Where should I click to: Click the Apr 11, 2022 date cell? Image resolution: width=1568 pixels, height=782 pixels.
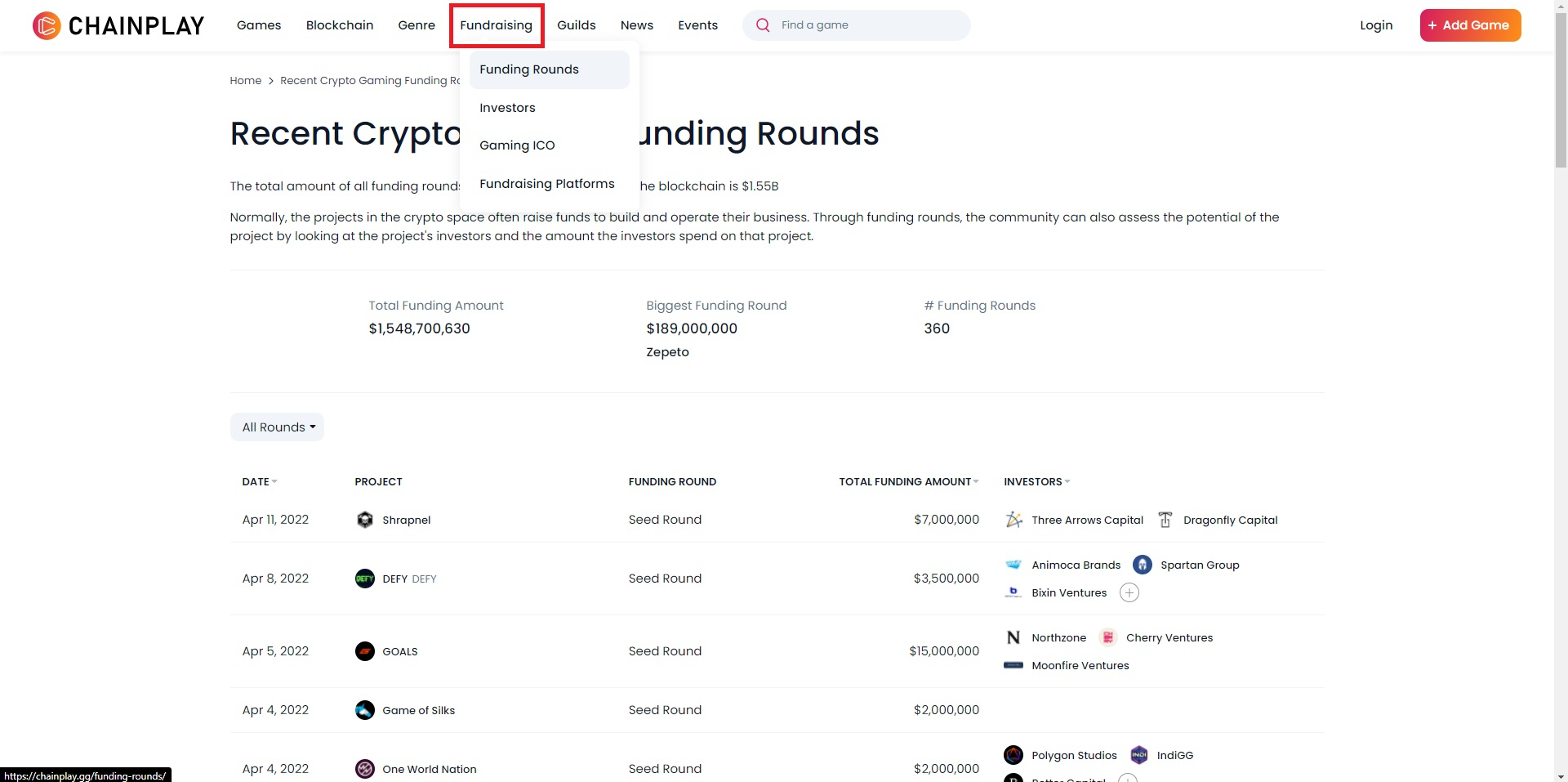(275, 520)
